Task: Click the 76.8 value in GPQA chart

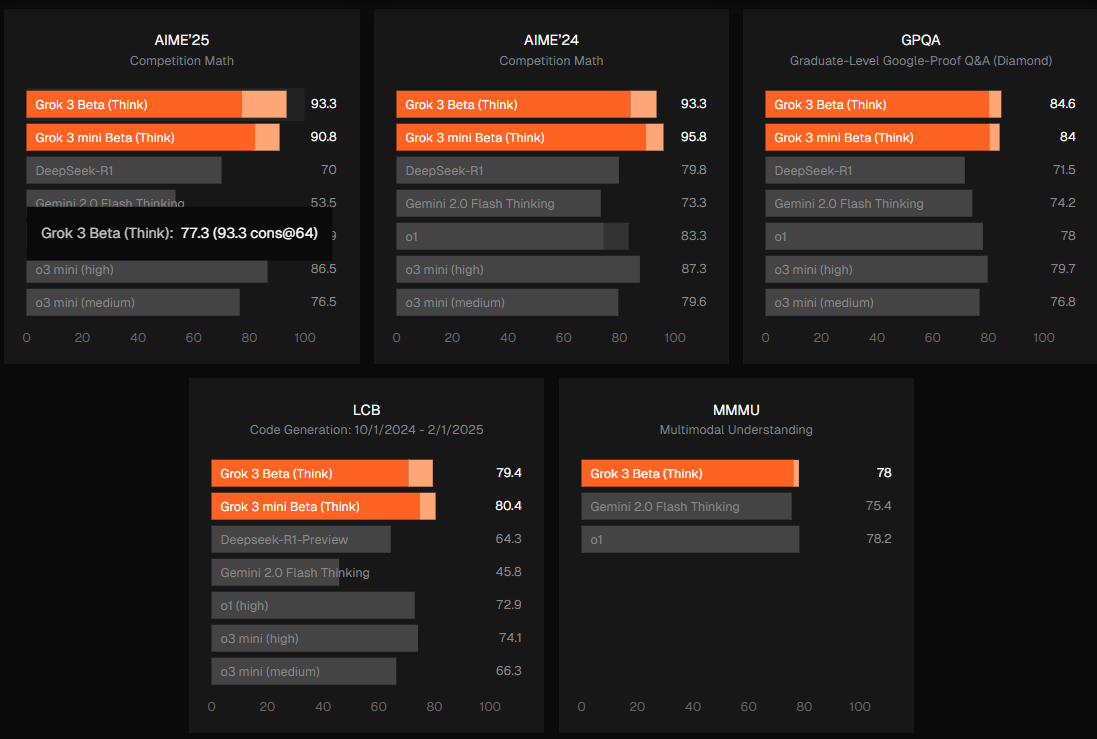Action: click(x=1063, y=302)
